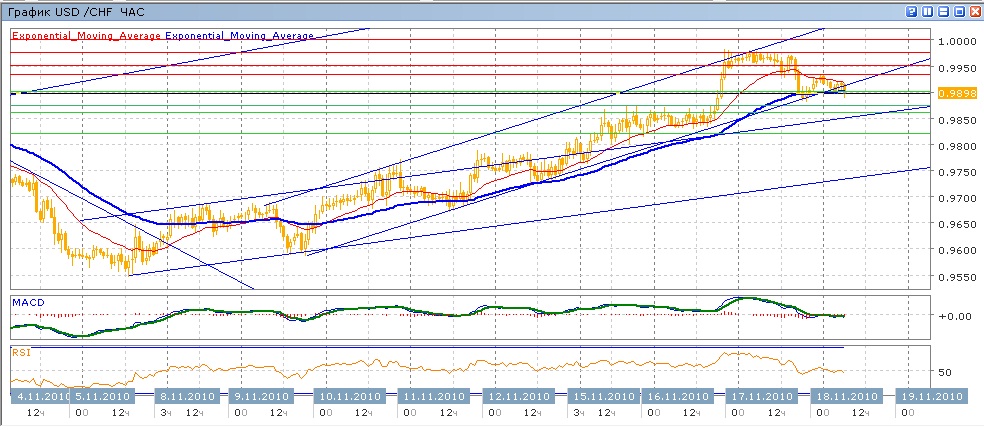Select the blue Exponential_Moving_Average legend label

240,35
